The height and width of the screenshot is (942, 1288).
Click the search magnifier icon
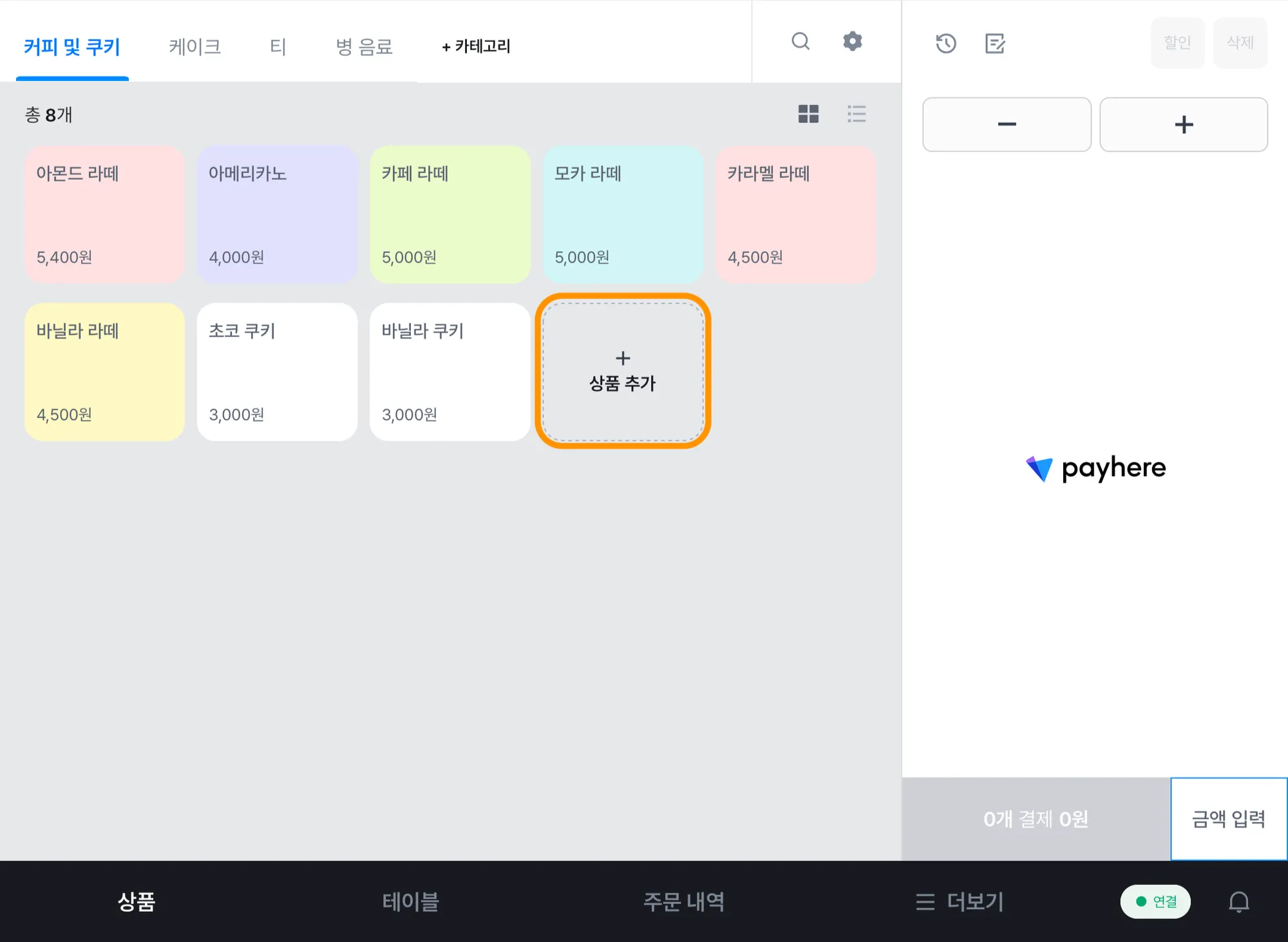800,42
